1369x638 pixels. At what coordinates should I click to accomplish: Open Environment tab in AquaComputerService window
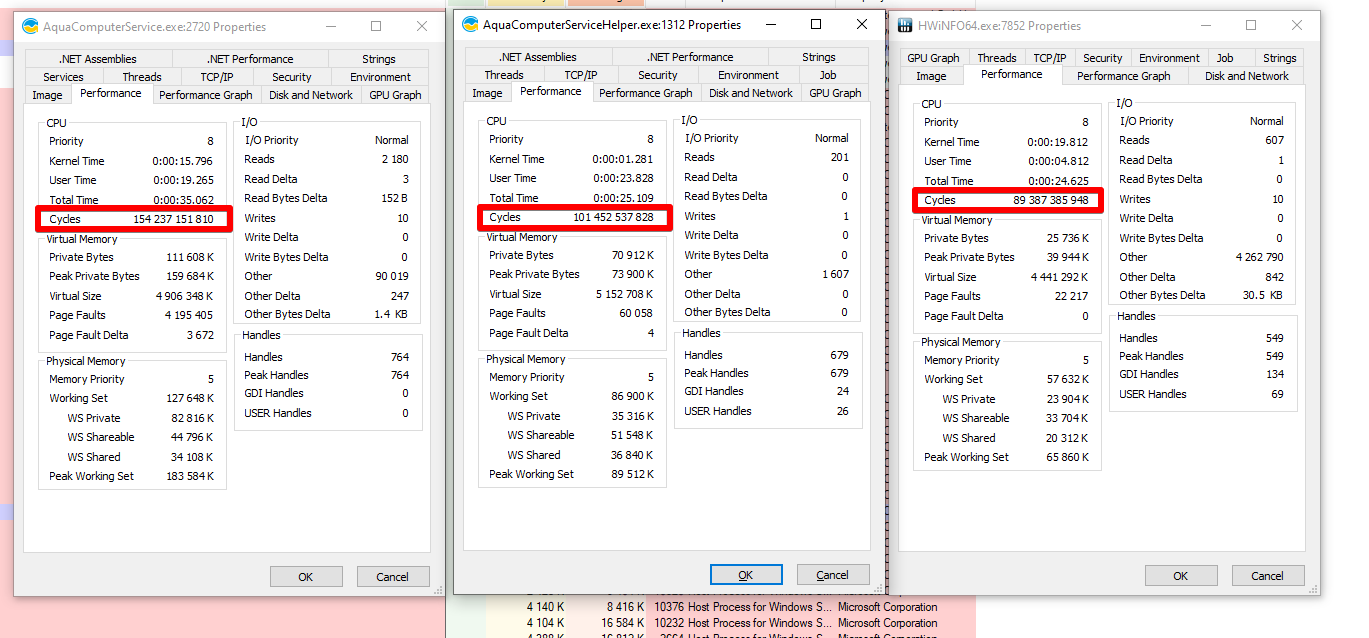tap(380, 77)
